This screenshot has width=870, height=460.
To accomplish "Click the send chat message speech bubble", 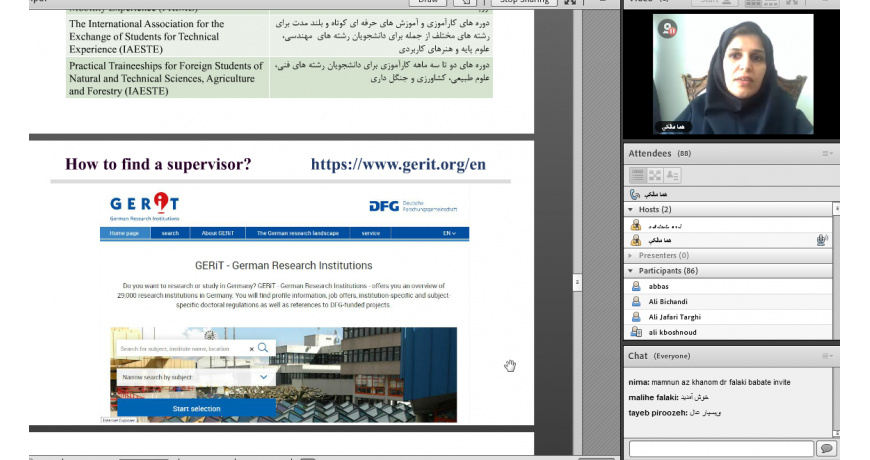I will pyautogui.click(x=826, y=448).
